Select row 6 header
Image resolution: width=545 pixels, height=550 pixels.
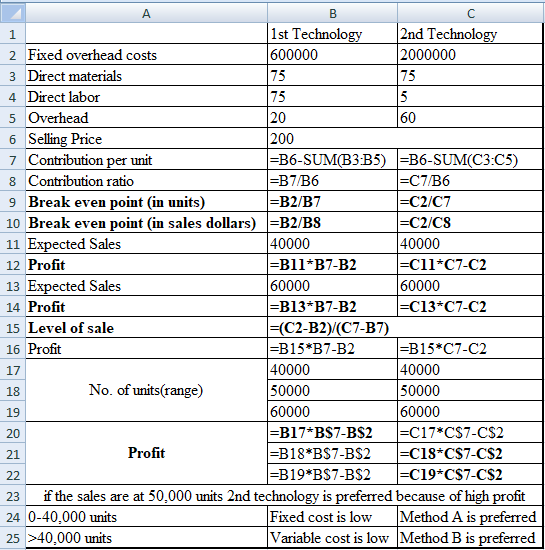[x=13, y=139]
